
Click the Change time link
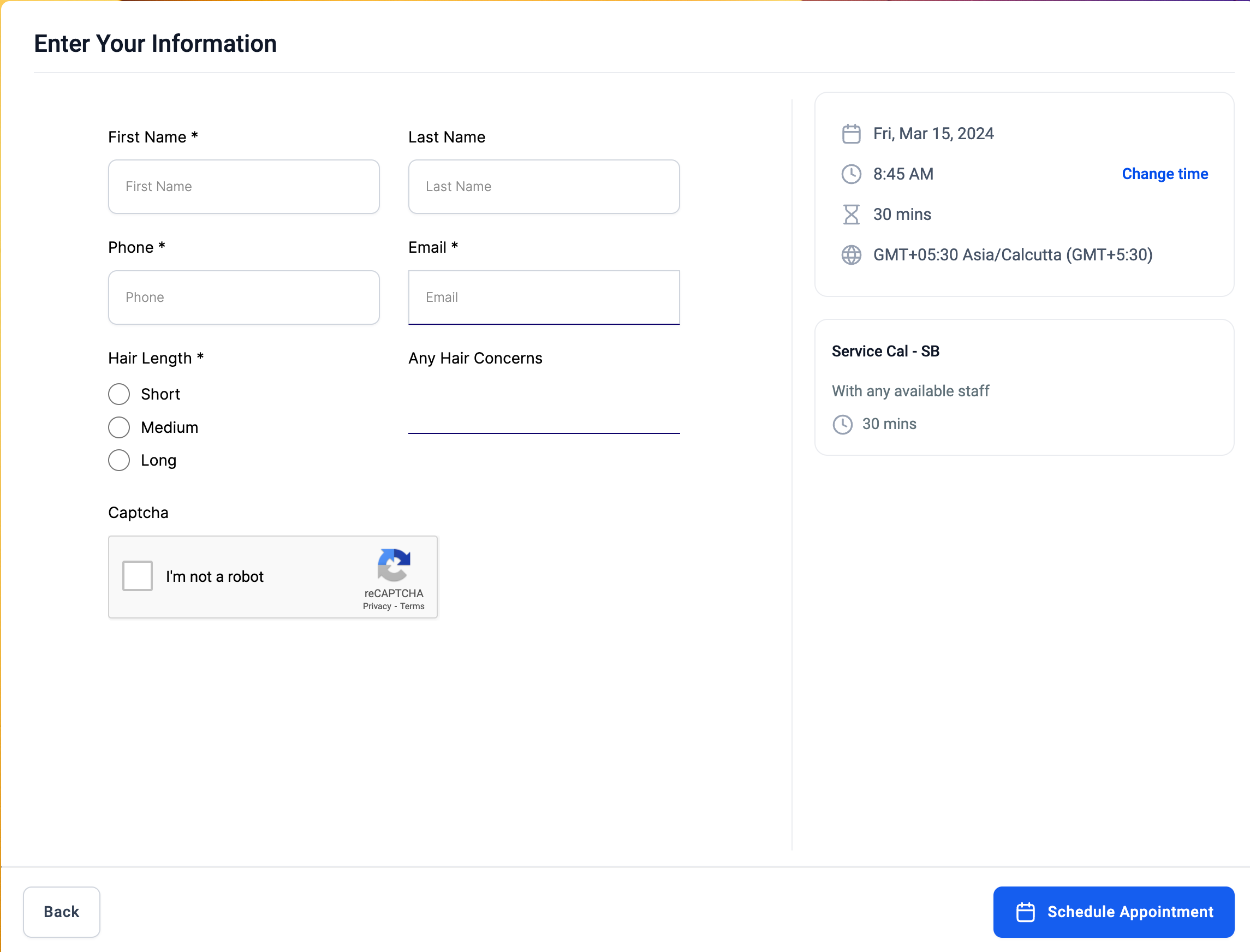tap(1164, 174)
